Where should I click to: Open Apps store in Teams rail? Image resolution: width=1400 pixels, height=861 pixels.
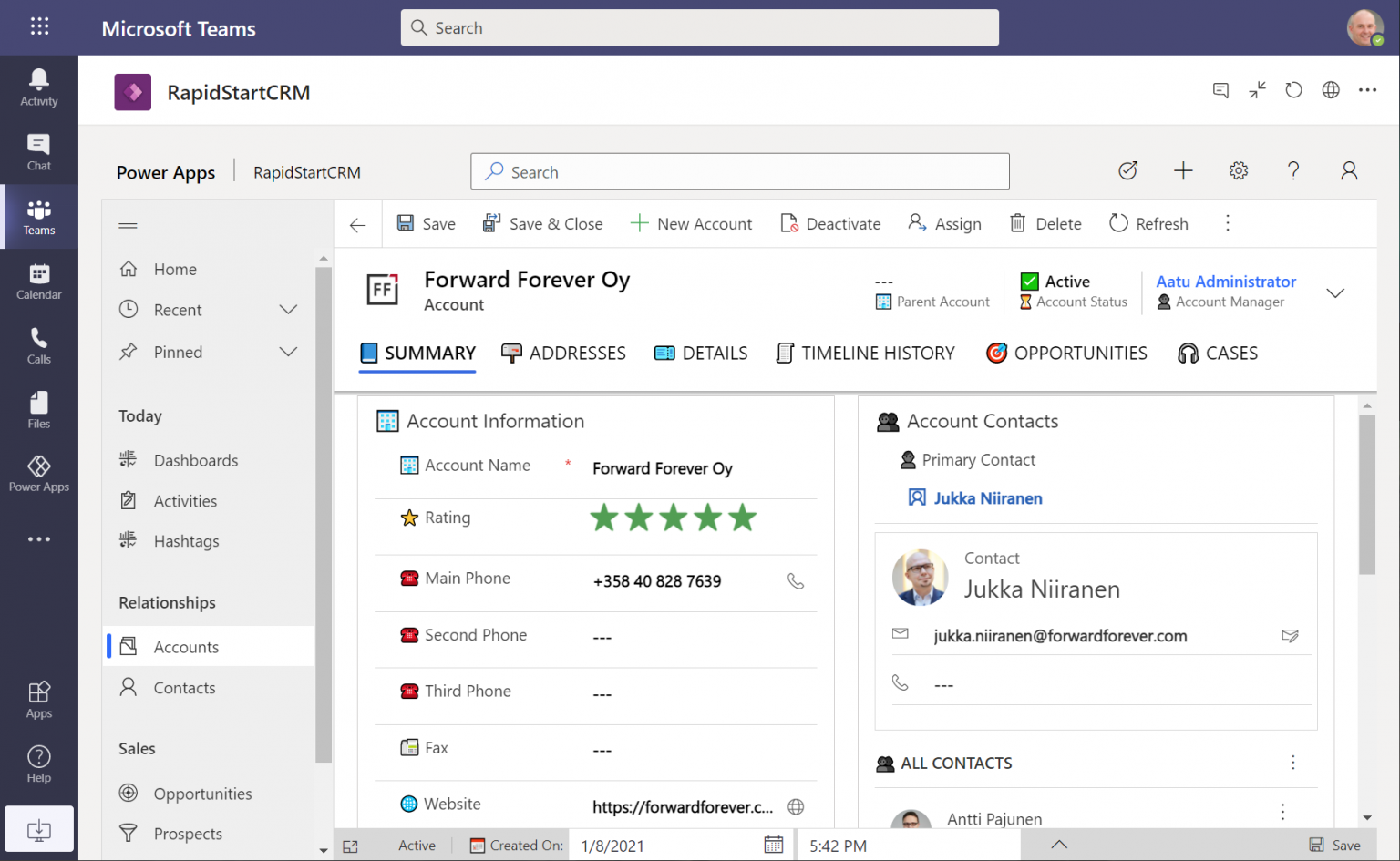tap(39, 701)
